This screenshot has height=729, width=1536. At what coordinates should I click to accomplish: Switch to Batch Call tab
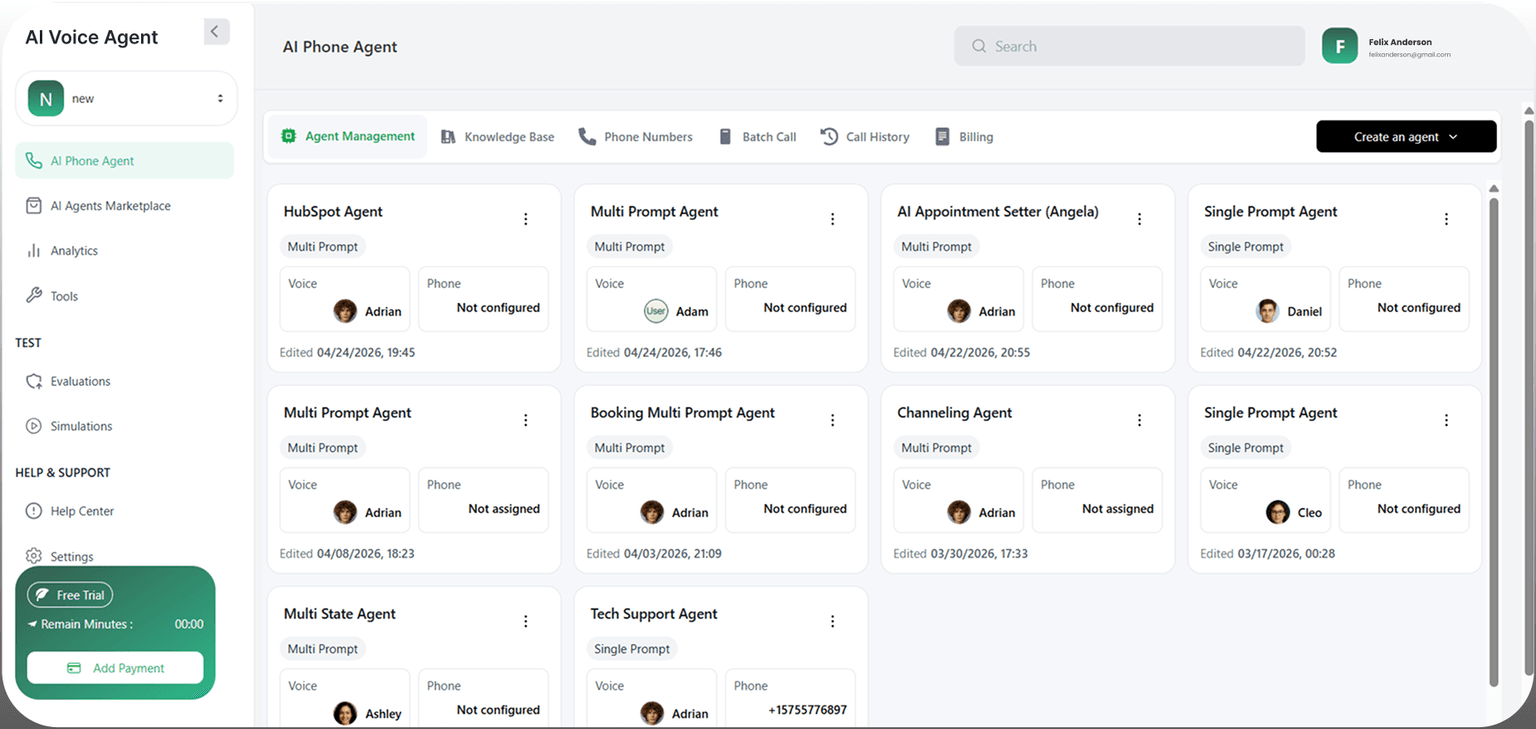757,137
